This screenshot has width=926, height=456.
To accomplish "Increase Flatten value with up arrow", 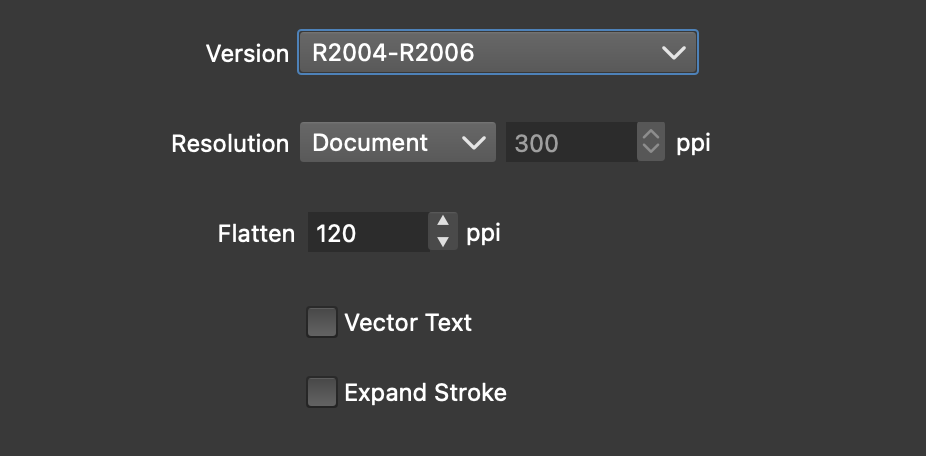I will click(x=443, y=222).
